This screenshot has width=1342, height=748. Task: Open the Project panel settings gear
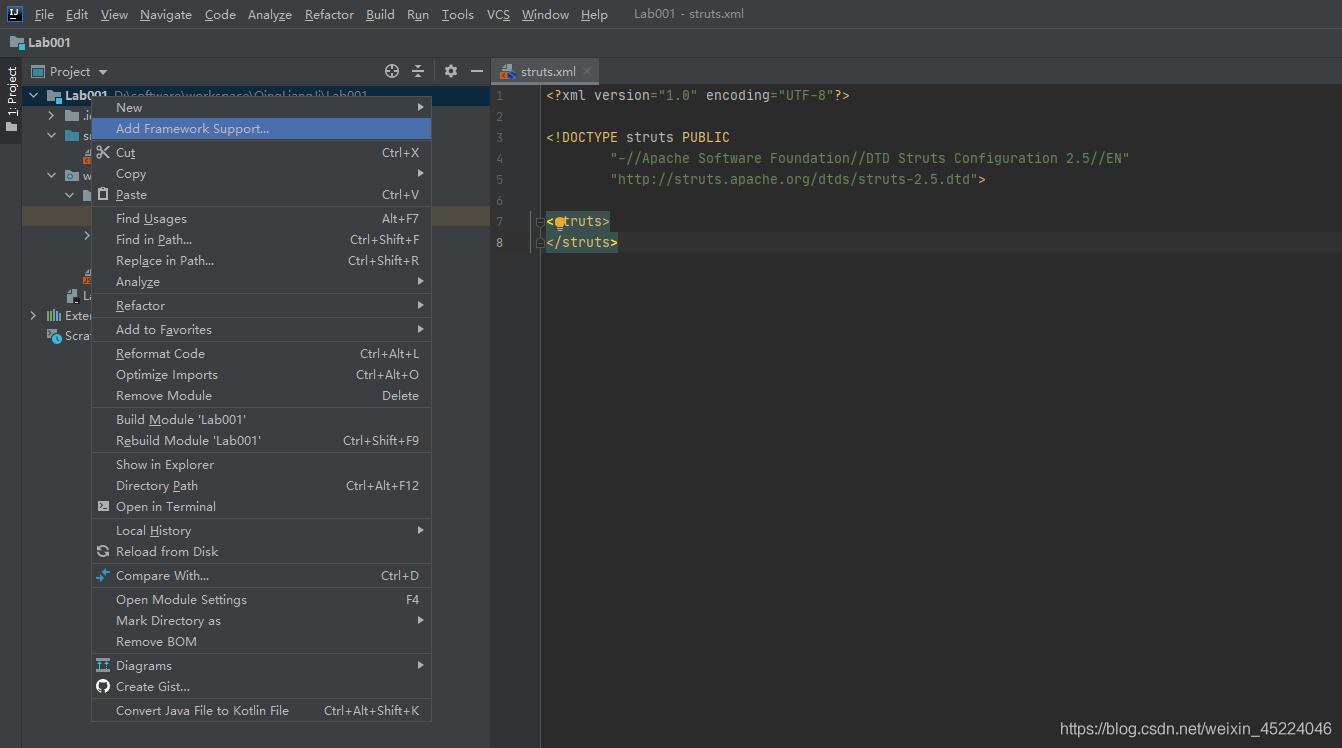tap(451, 71)
